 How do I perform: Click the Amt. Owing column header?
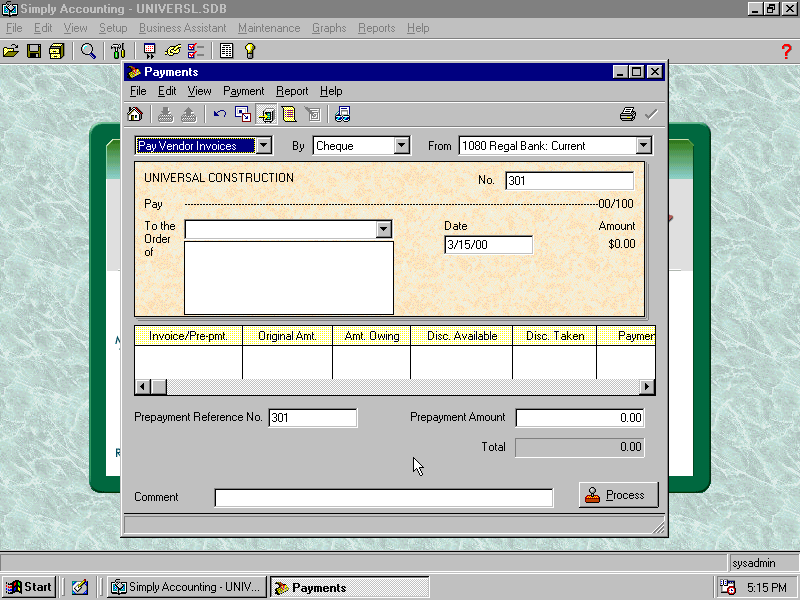tap(371, 336)
